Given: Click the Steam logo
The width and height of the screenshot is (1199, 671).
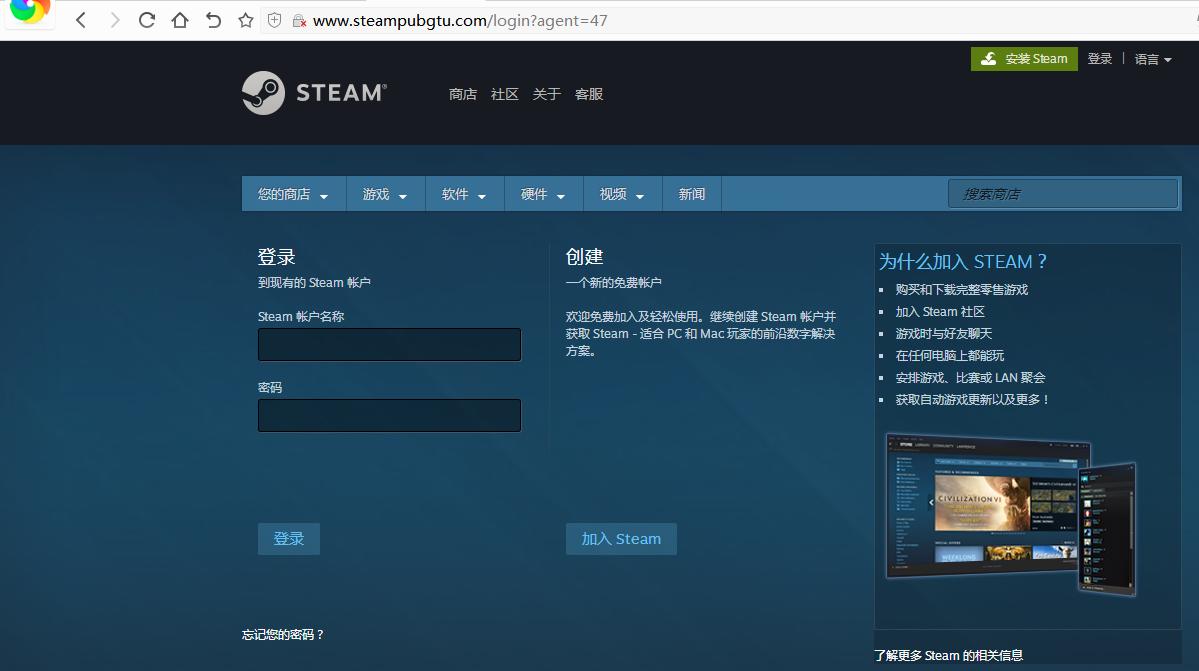Looking at the screenshot, I should point(313,92).
